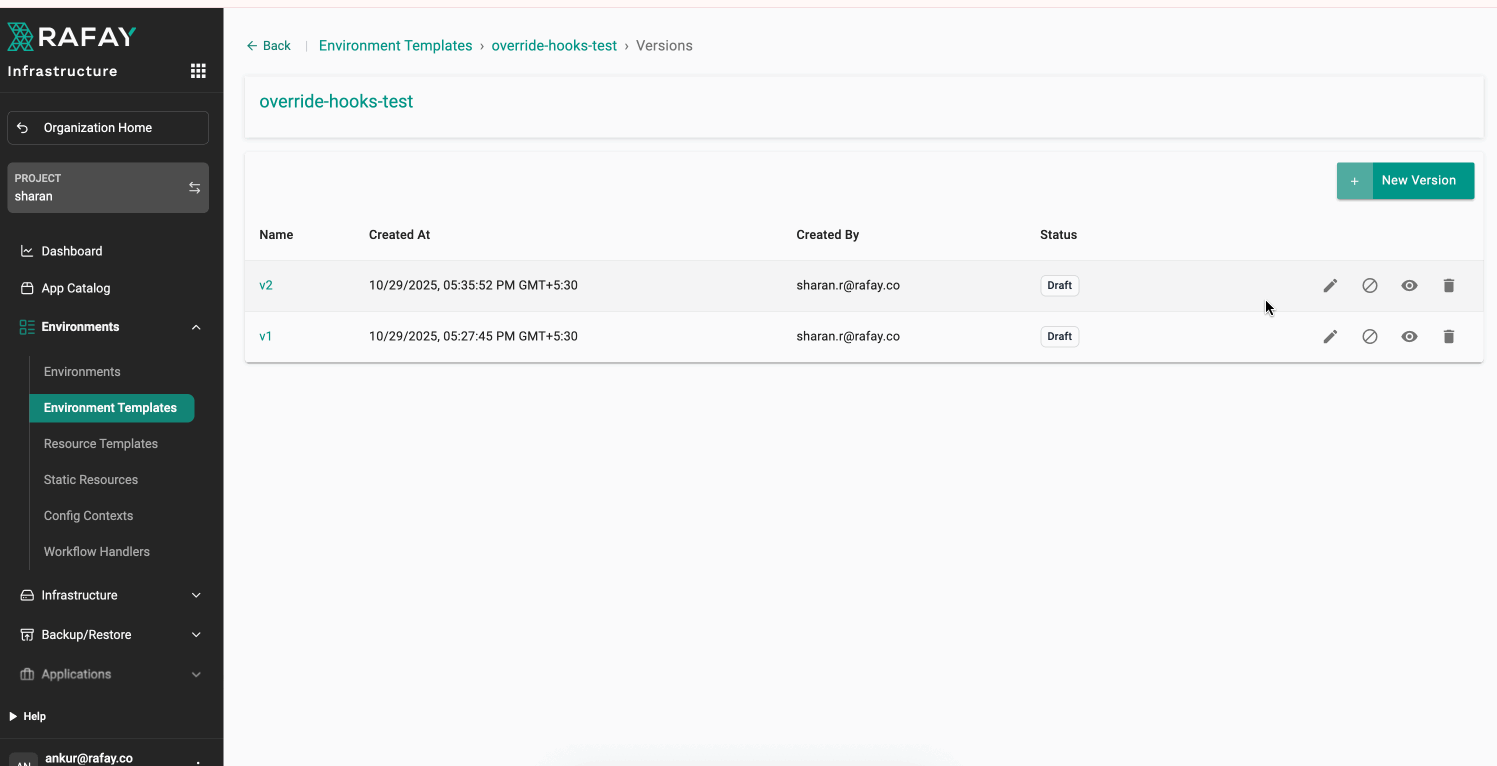Image resolution: width=1497 pixels, height=766 pixels.
Task: Click the Organization Home button
Action: click(108, 128)
